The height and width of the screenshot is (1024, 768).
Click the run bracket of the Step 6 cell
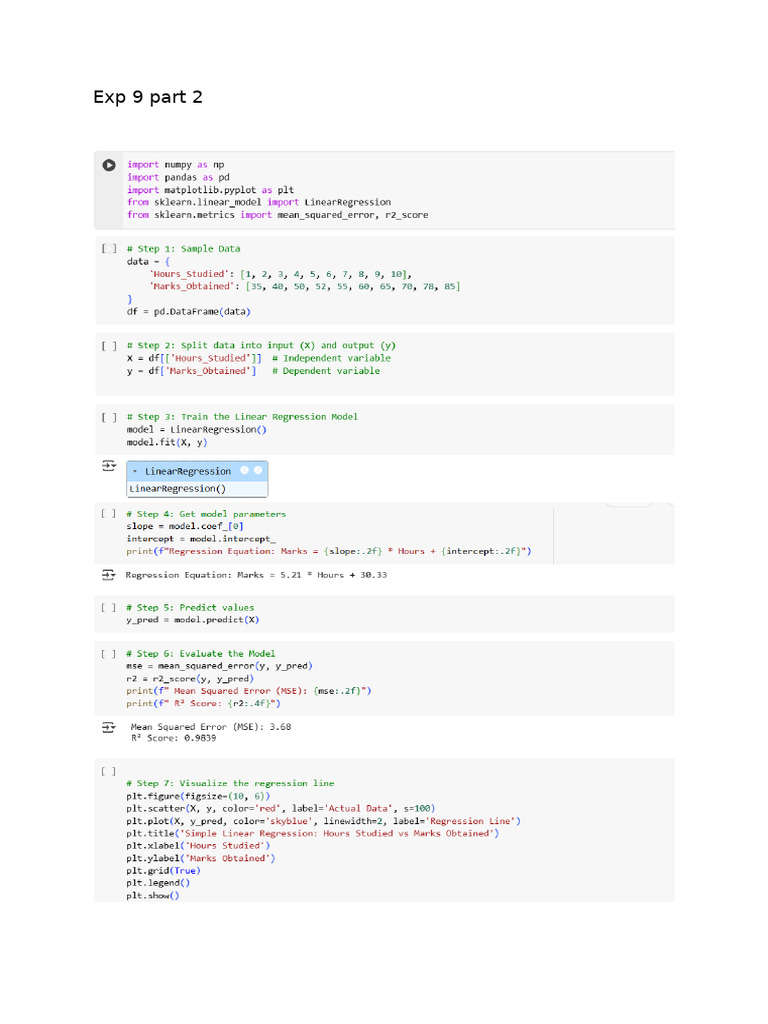(108, 654)
